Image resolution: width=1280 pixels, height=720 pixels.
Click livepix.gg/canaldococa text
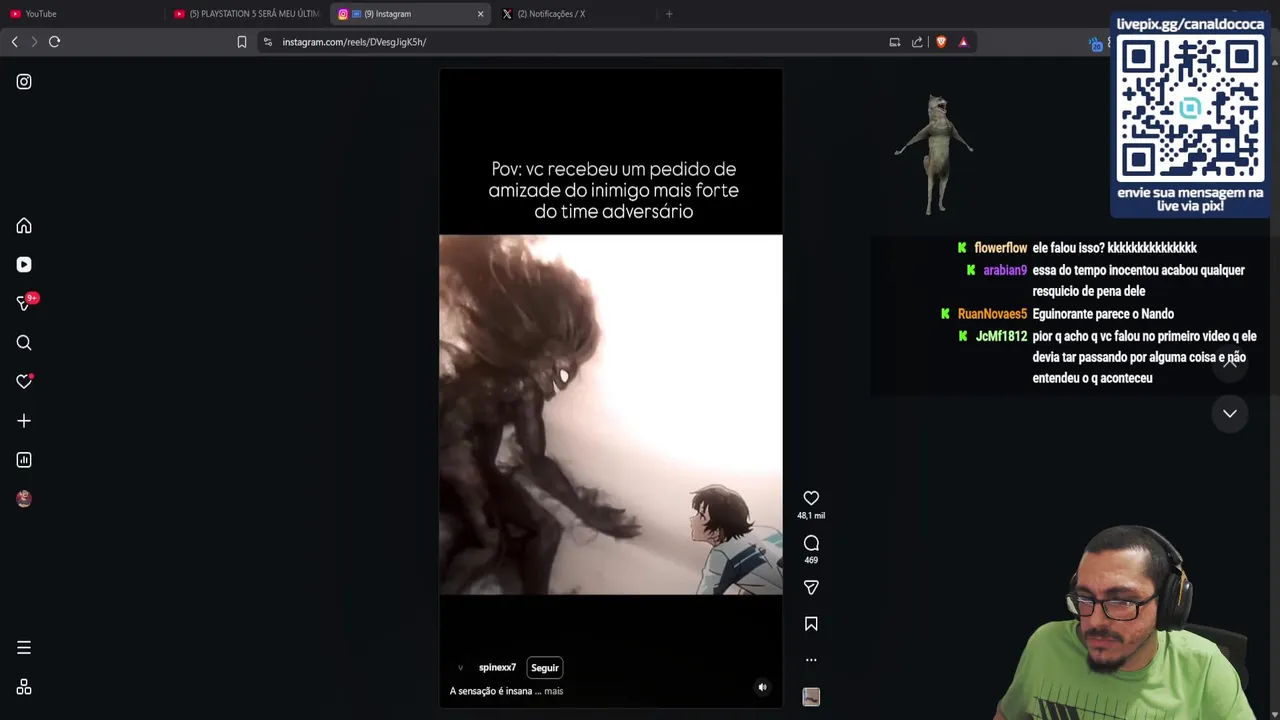[1190, 24]
